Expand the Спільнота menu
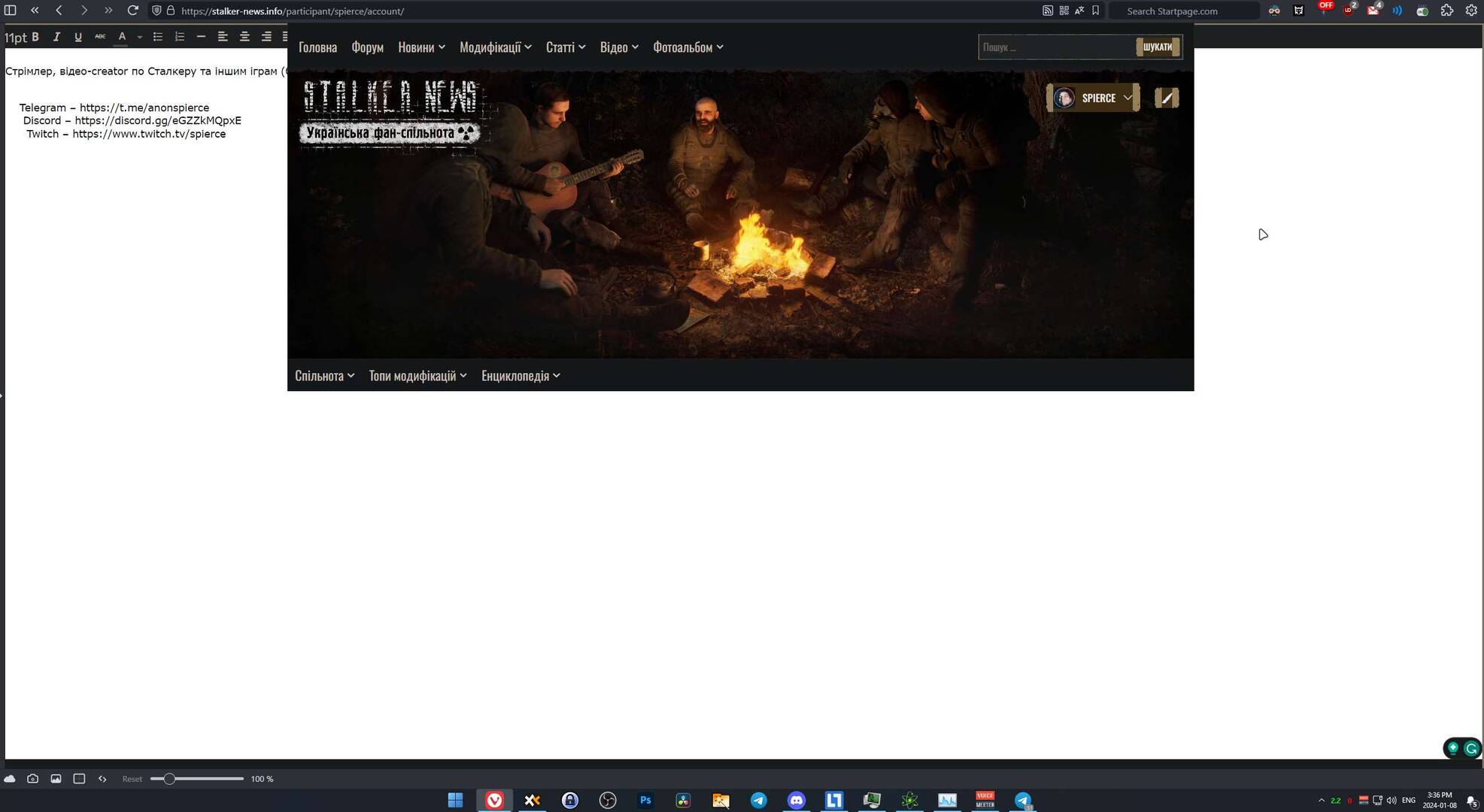 (x=324, y=376)
